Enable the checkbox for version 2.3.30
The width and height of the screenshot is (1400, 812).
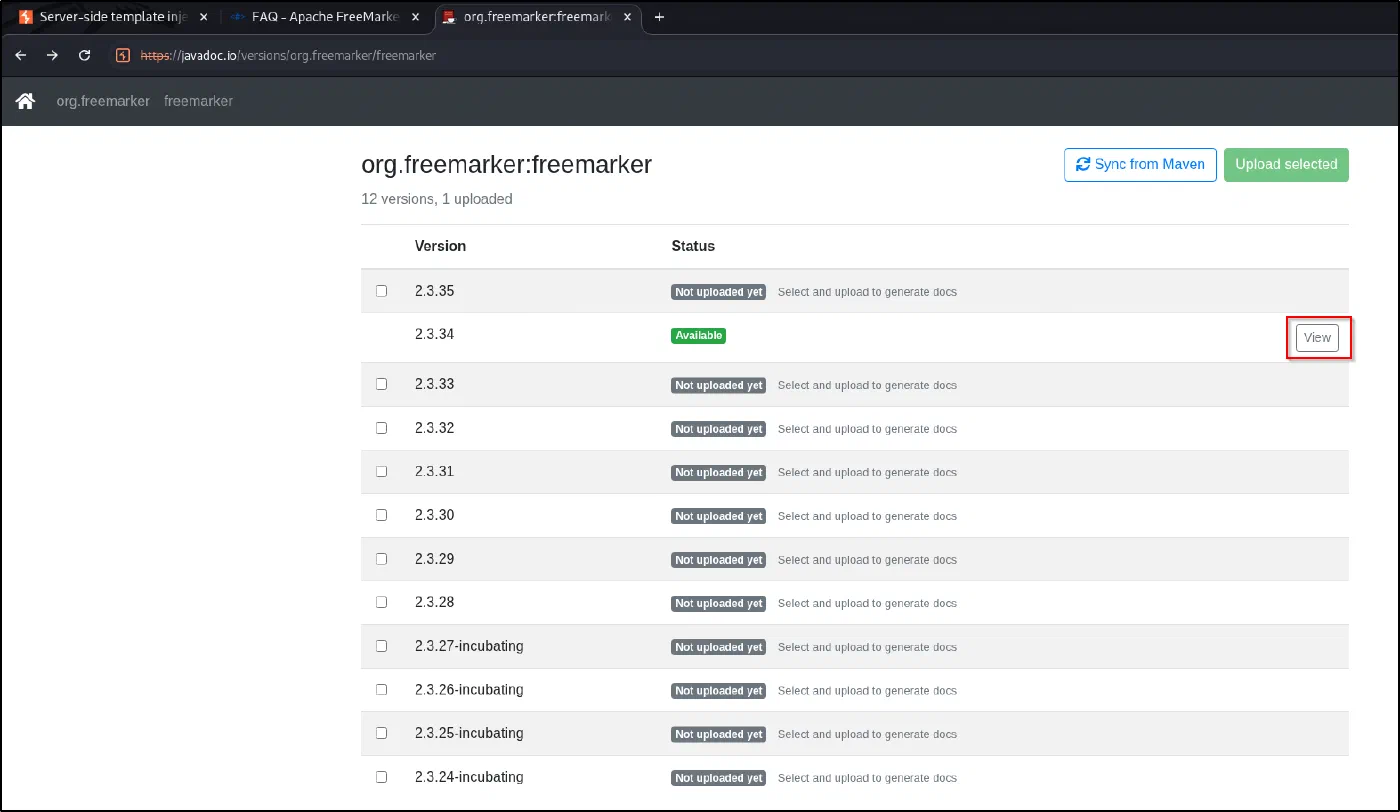381,515
